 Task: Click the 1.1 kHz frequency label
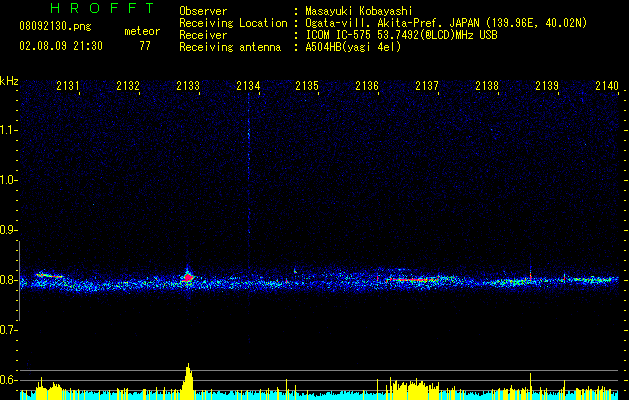(x=7, y=130)
